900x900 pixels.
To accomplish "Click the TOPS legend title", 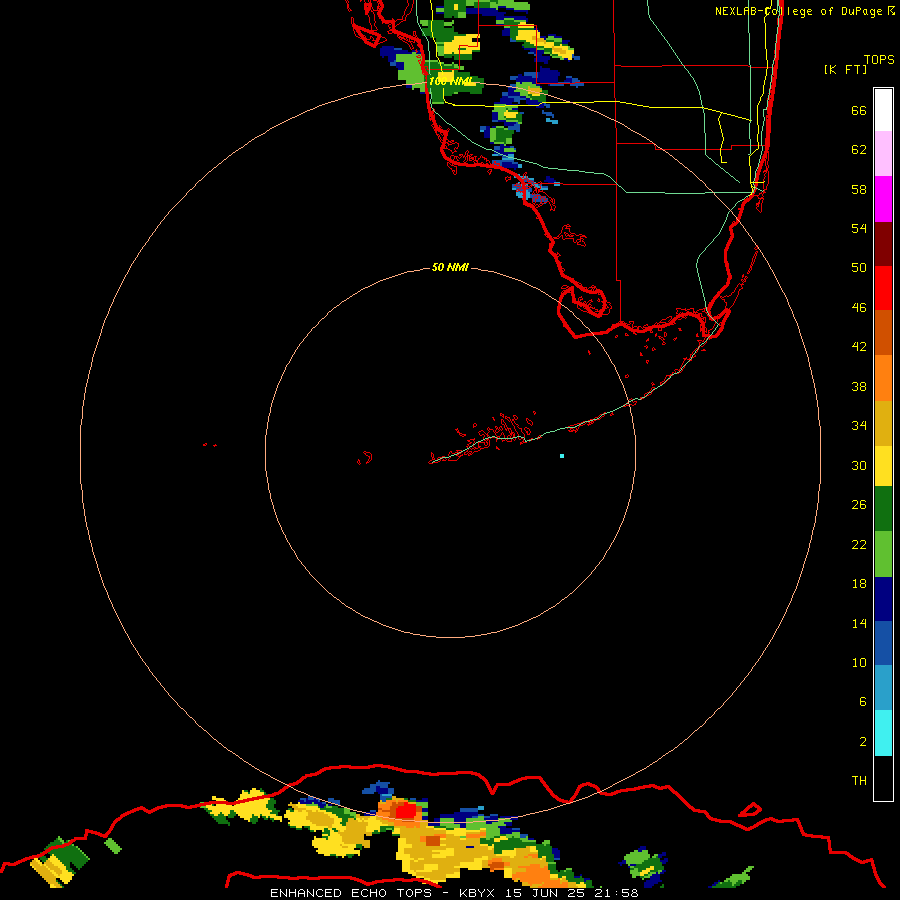I will (x=879, y=59).
